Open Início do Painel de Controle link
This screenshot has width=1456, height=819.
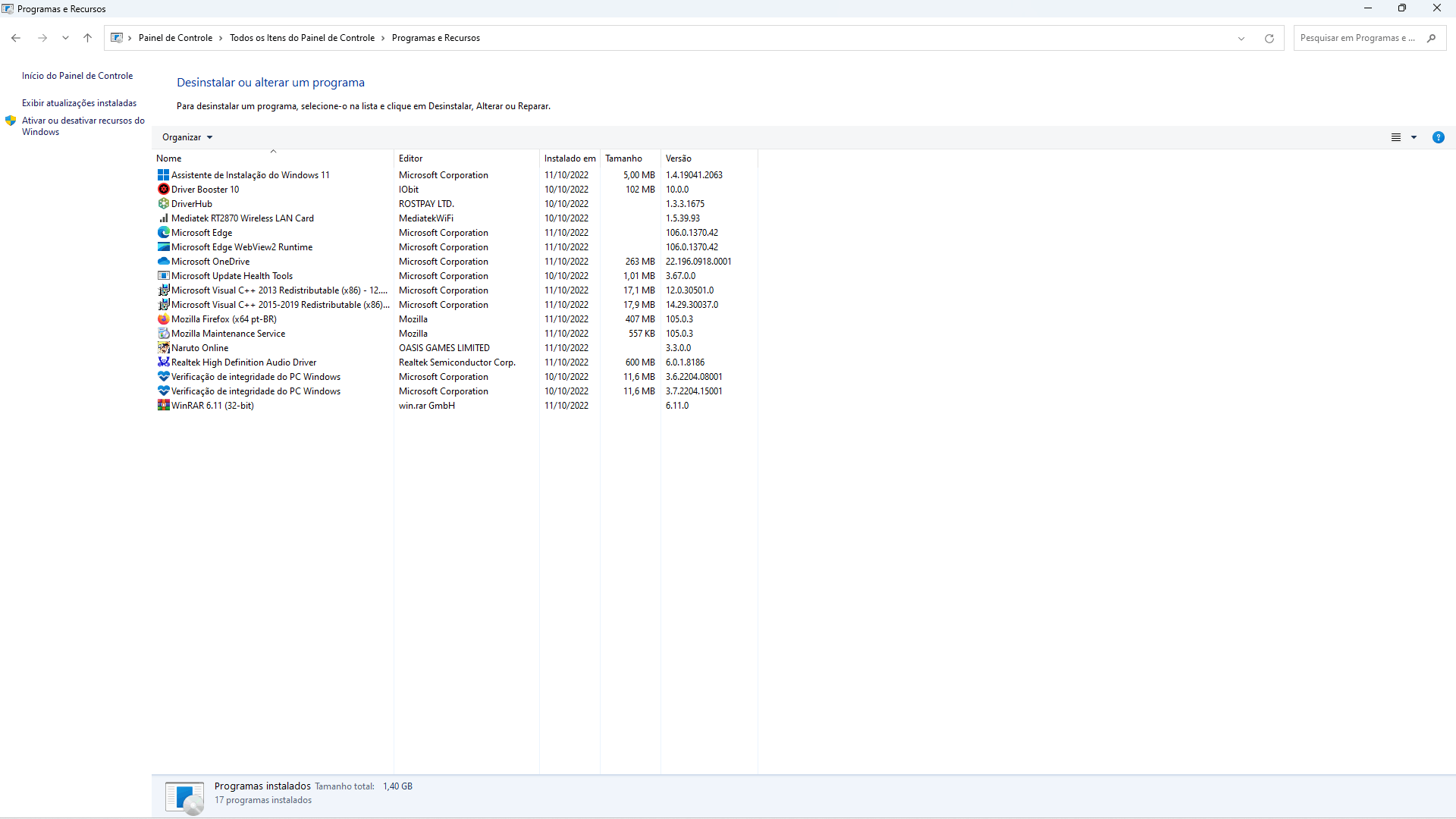click(x=77, y=76)
